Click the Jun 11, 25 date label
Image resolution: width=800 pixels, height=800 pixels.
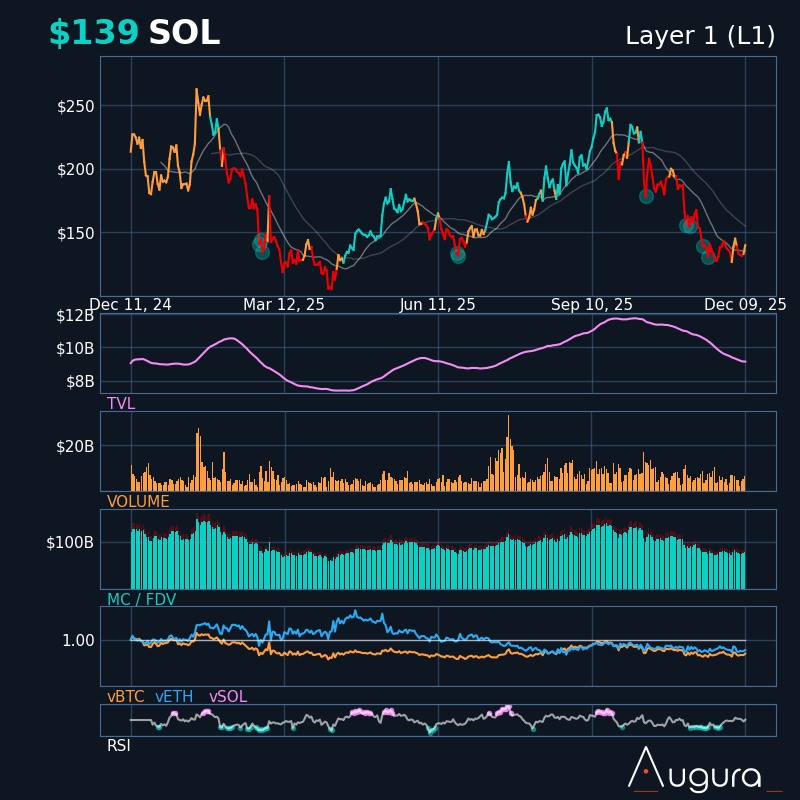point(437,305)
